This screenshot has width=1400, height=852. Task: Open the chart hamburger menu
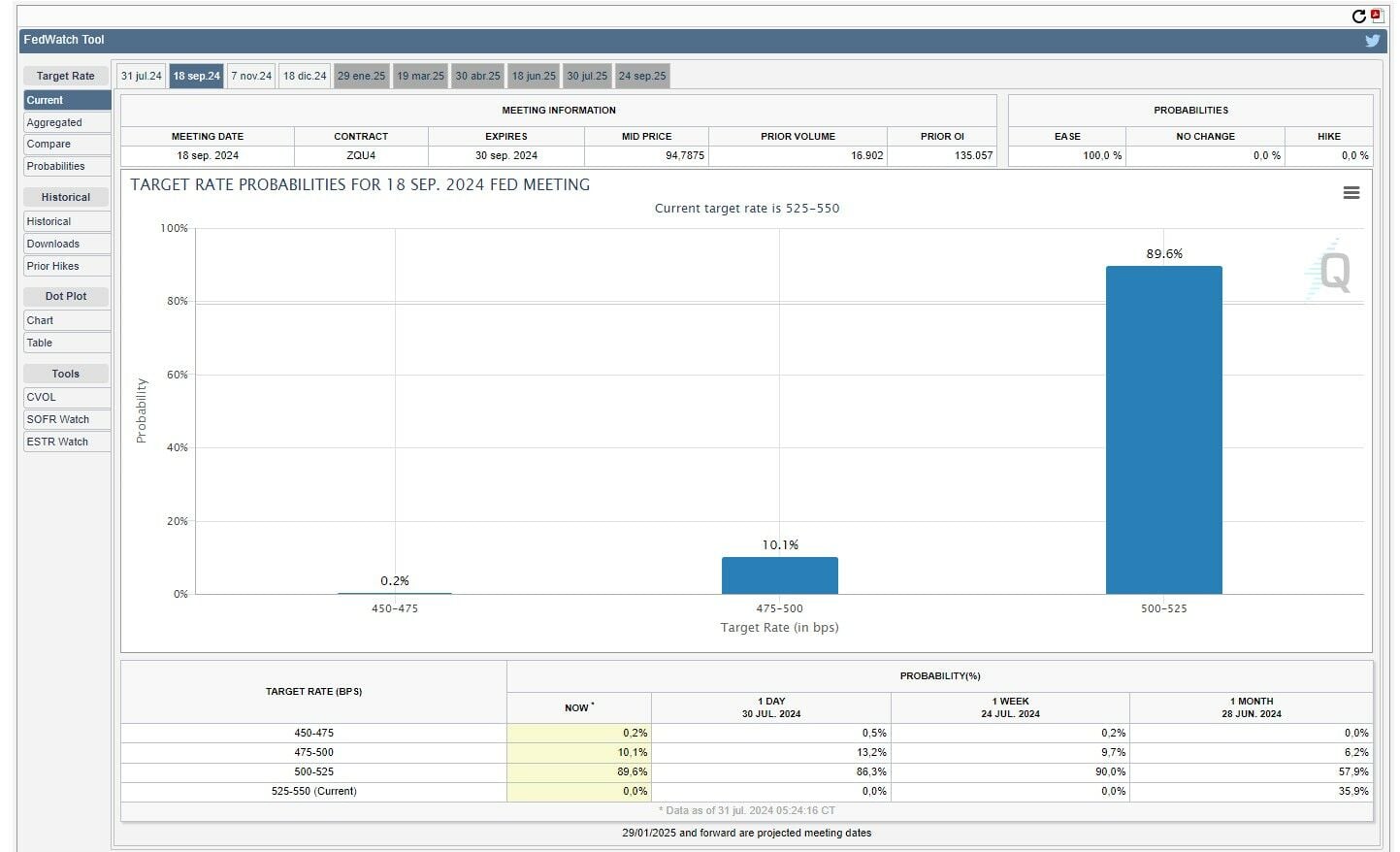click(x=1351, y=193)
